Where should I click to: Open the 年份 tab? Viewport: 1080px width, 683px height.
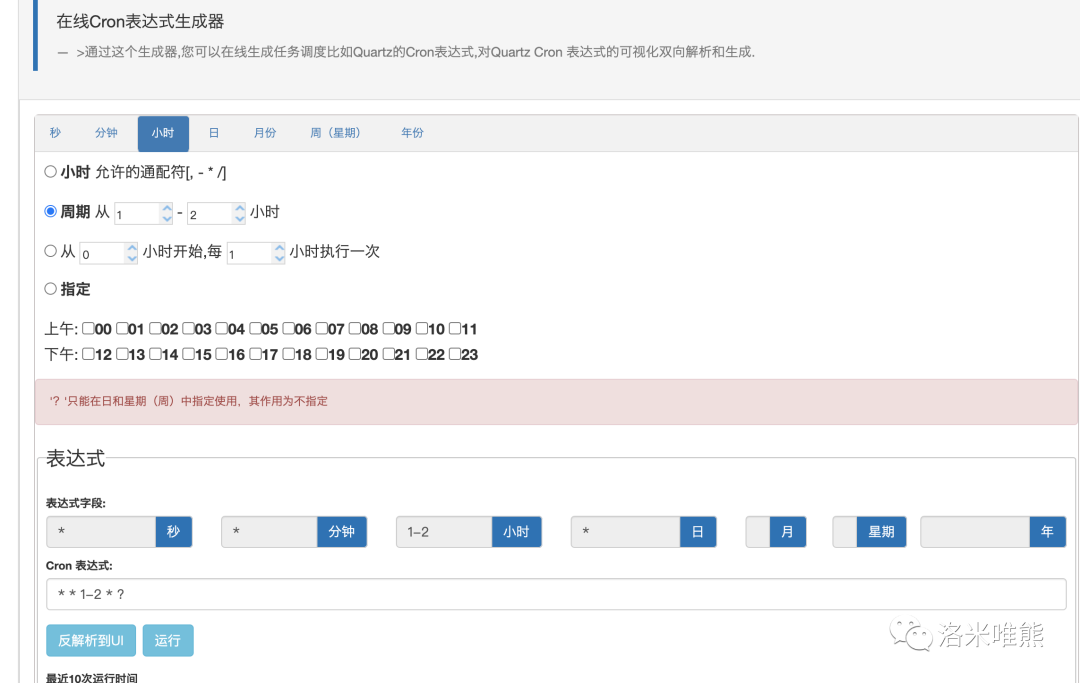coord(412,133)
